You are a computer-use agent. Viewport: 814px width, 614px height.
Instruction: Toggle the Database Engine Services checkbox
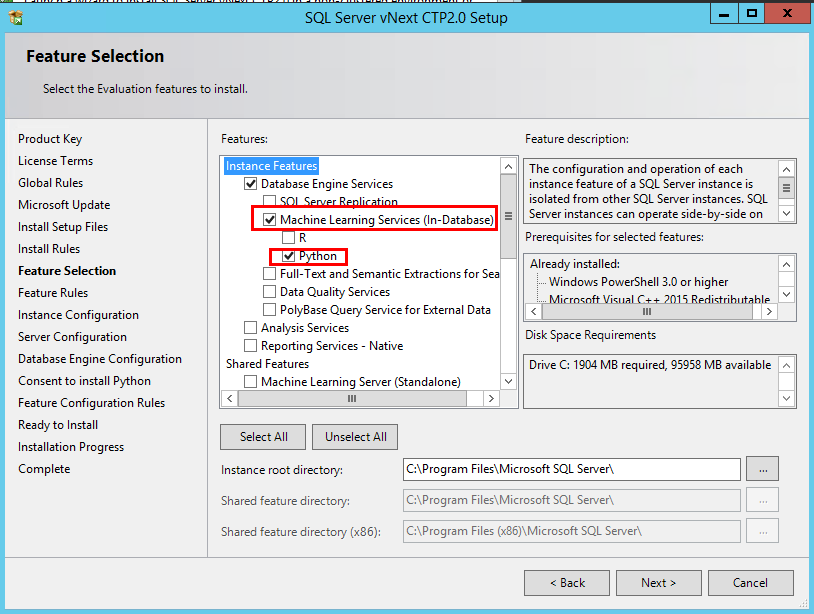(250, 184)
